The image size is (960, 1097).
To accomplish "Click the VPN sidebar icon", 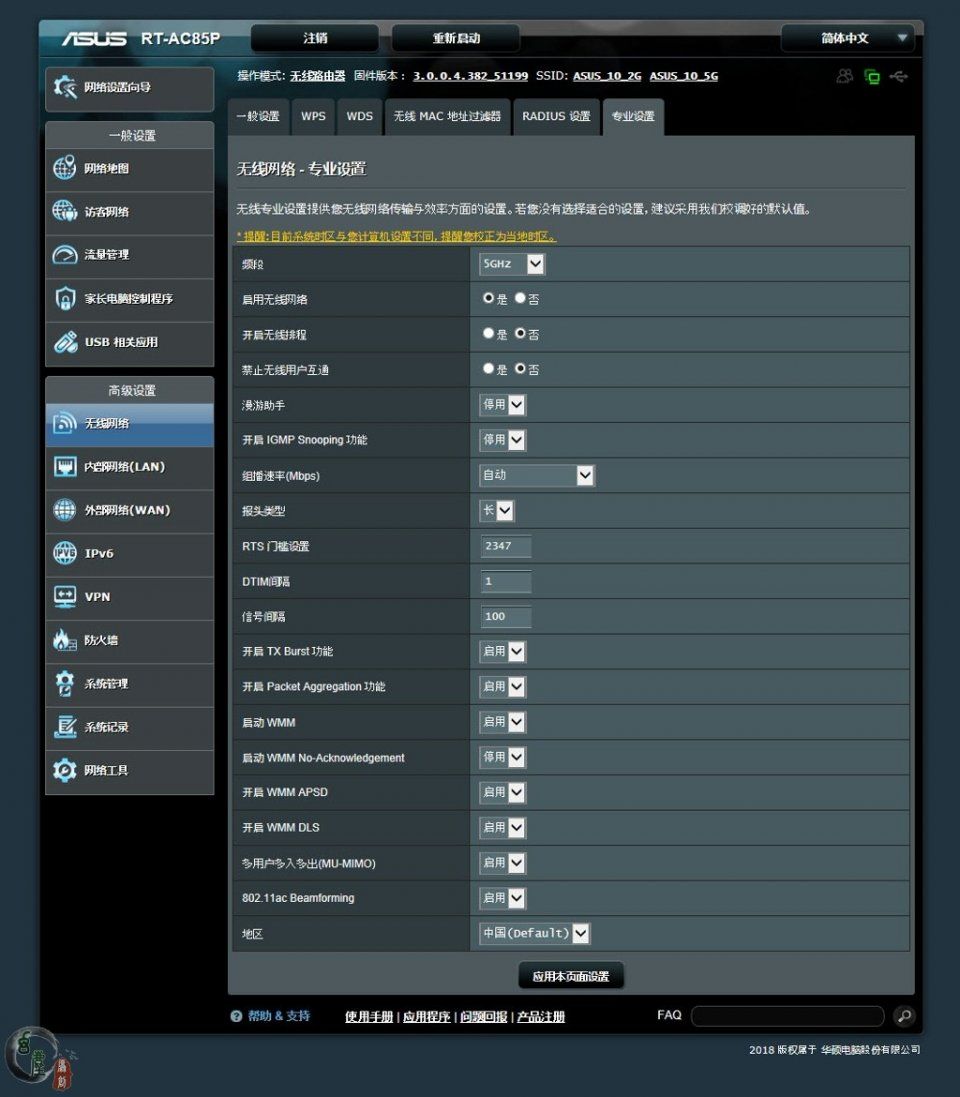I will 65,597.
